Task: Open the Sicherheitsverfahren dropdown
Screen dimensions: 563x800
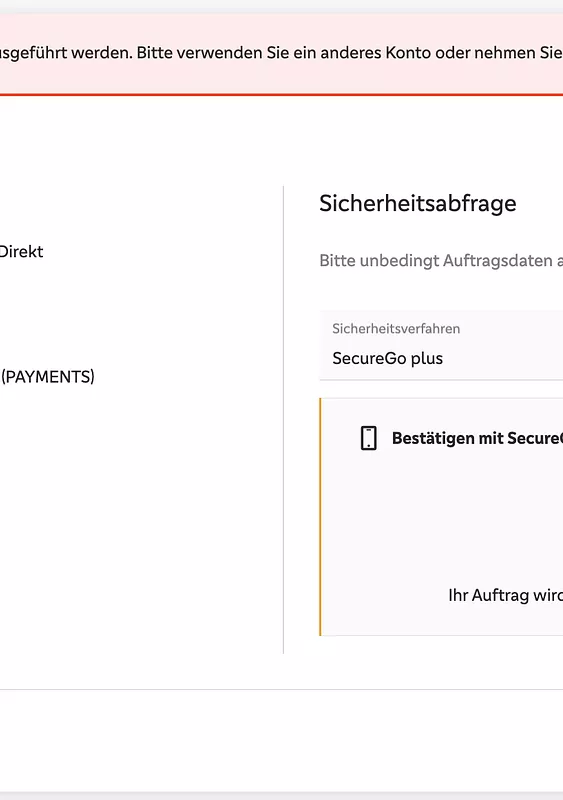Action: (441, 345)
